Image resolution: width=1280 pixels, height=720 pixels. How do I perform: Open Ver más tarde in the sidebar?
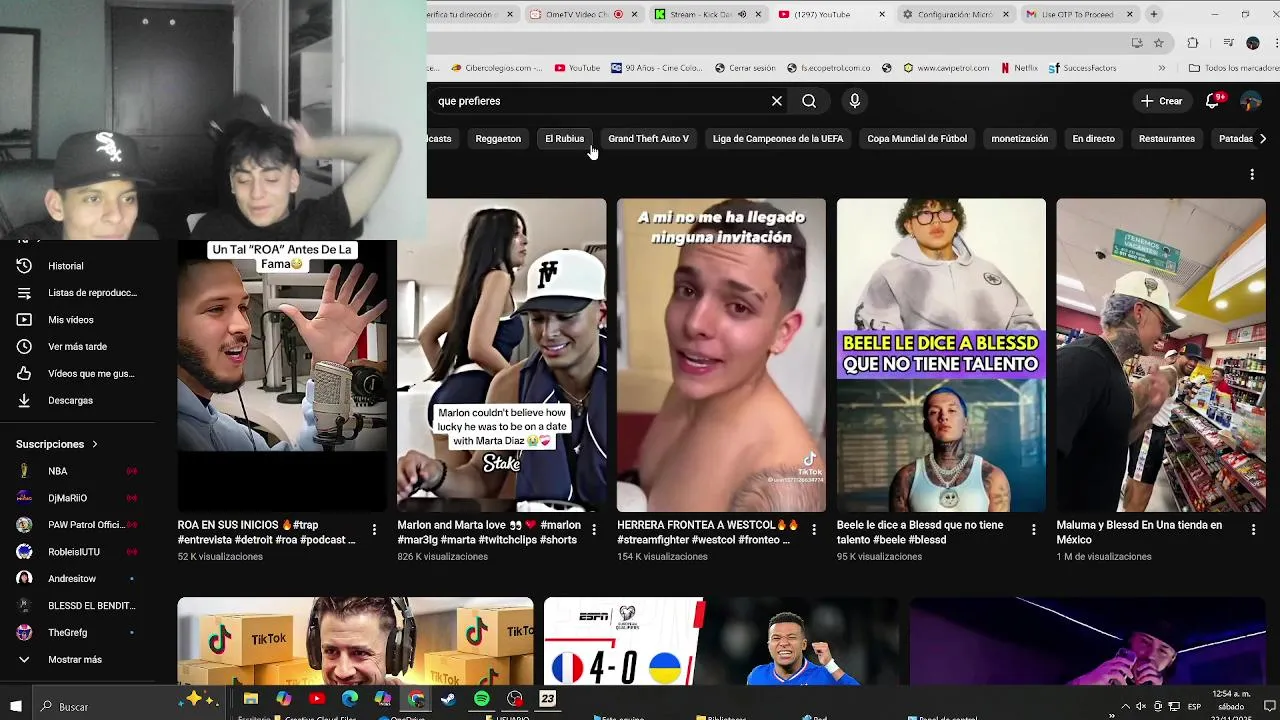(77, 347)
